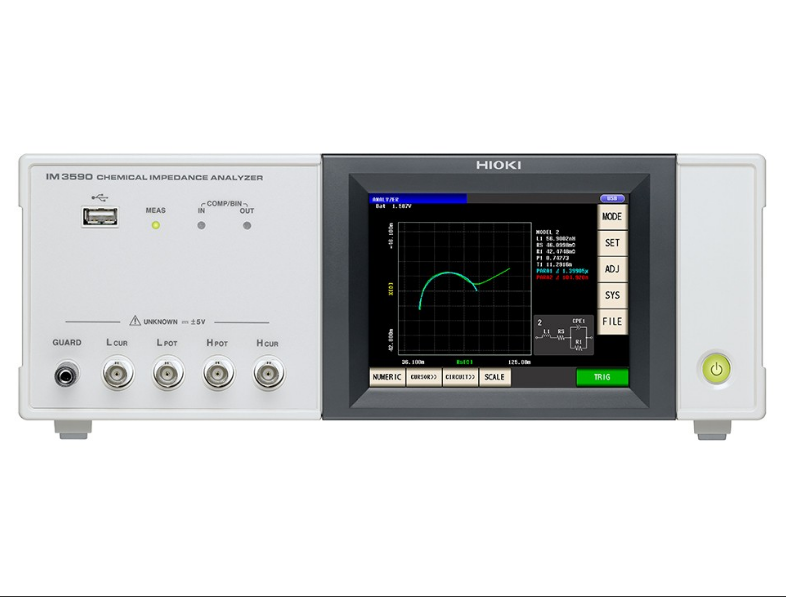
Task: Select the H CUR BNC connector
Action: (x=267, y=375)
